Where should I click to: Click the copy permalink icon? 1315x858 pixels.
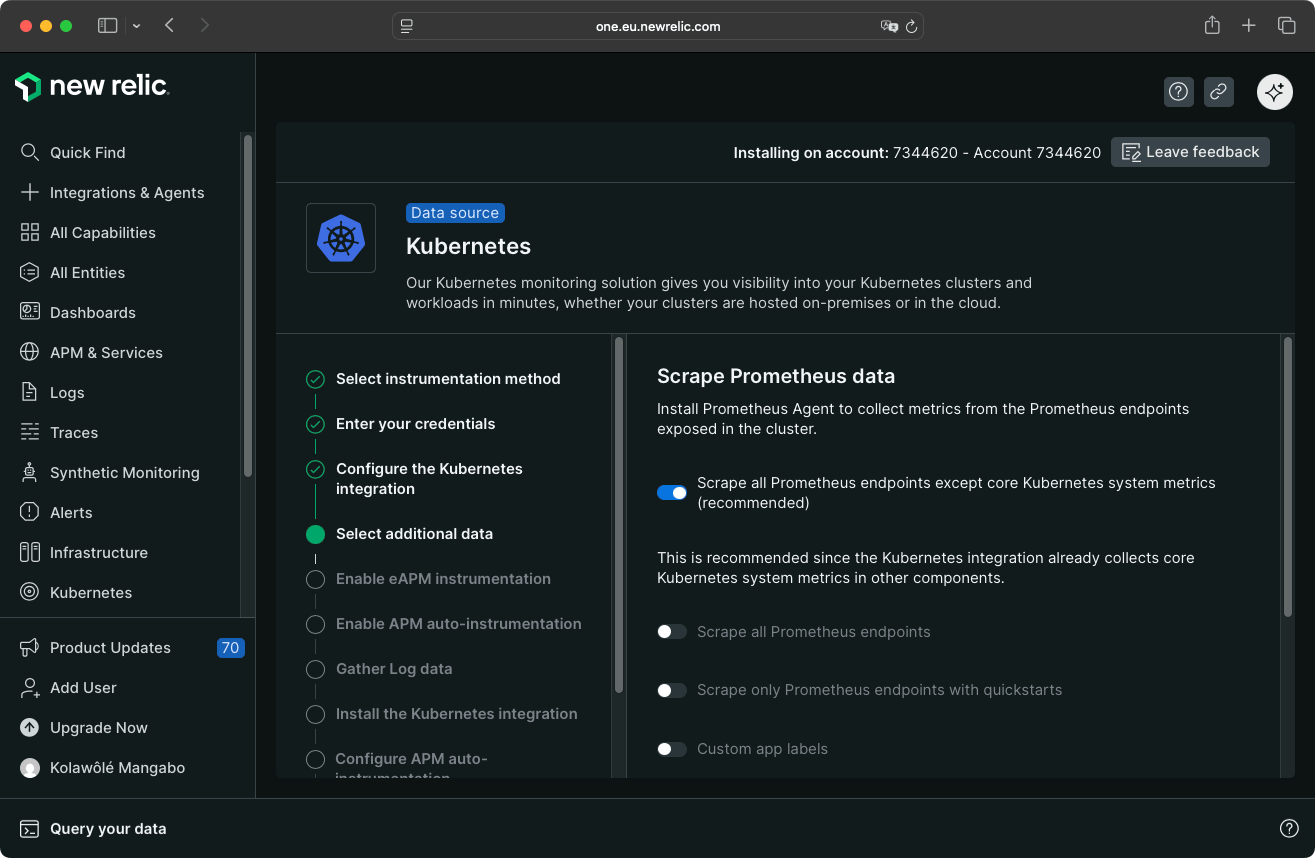click(x=1218, y=91)
